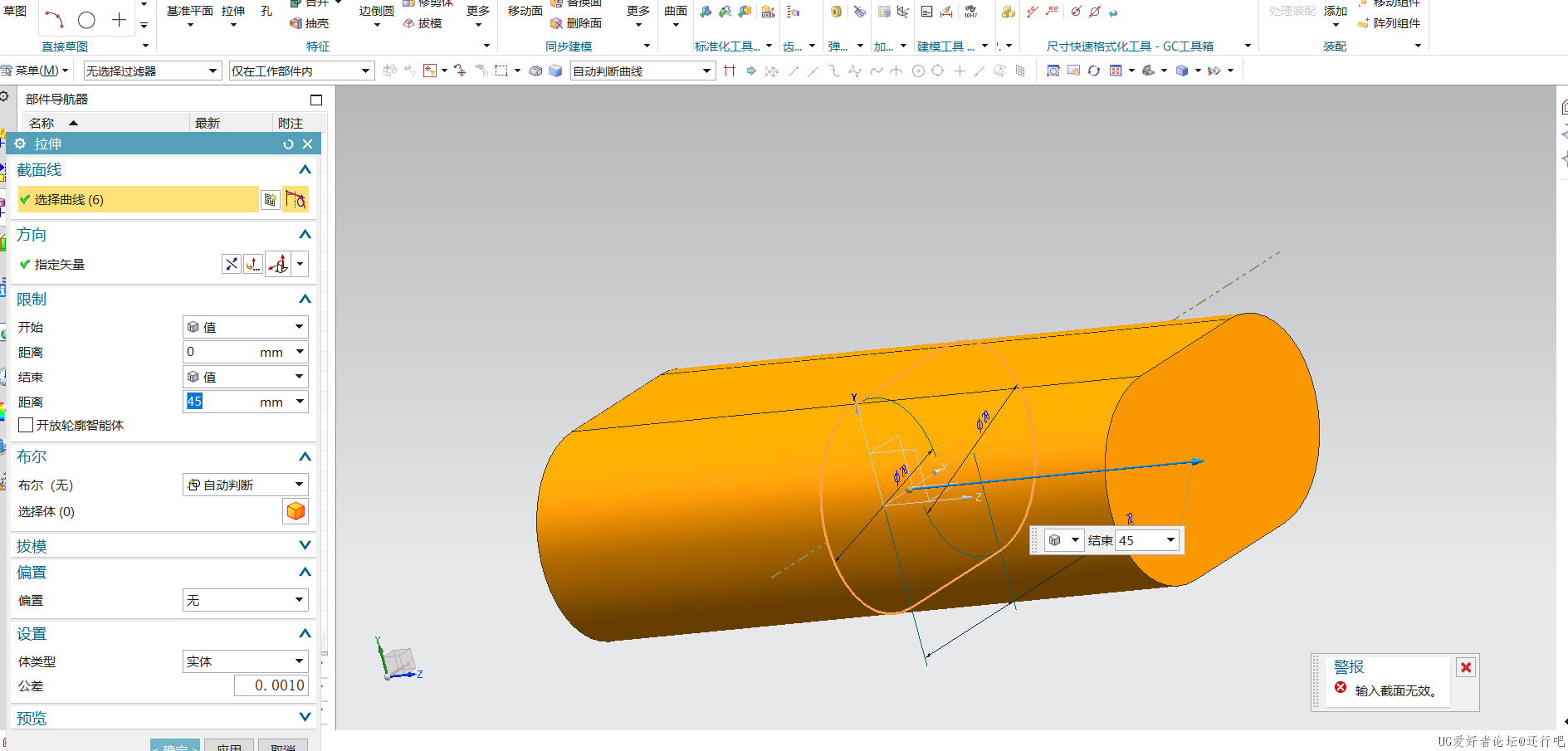Click the 拔模 draft tool in ribbon
The image size is (1568, 751).
pyautogui.click(x=423, y=23)
